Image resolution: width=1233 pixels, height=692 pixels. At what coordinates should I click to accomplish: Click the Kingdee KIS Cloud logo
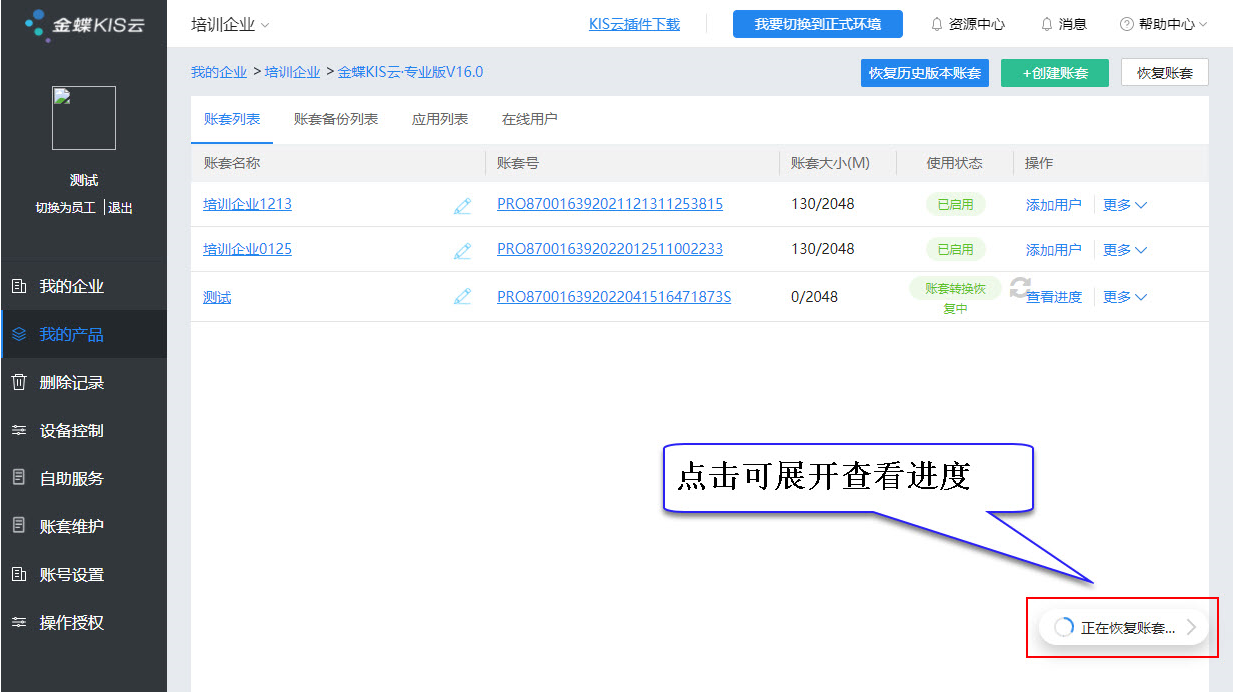click(84, 24)
